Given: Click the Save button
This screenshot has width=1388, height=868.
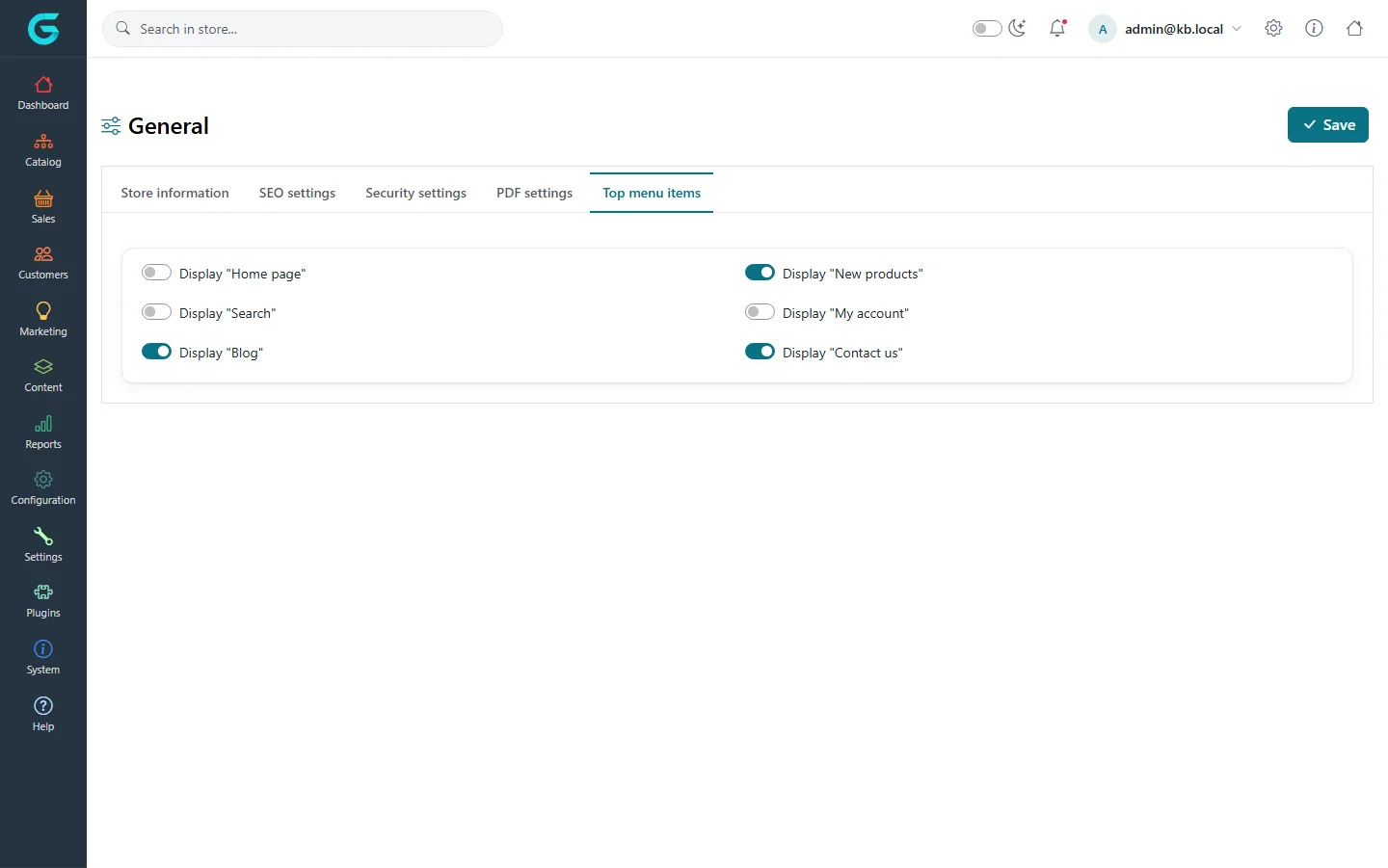Looking at the screenshot, I should 1328,125.
